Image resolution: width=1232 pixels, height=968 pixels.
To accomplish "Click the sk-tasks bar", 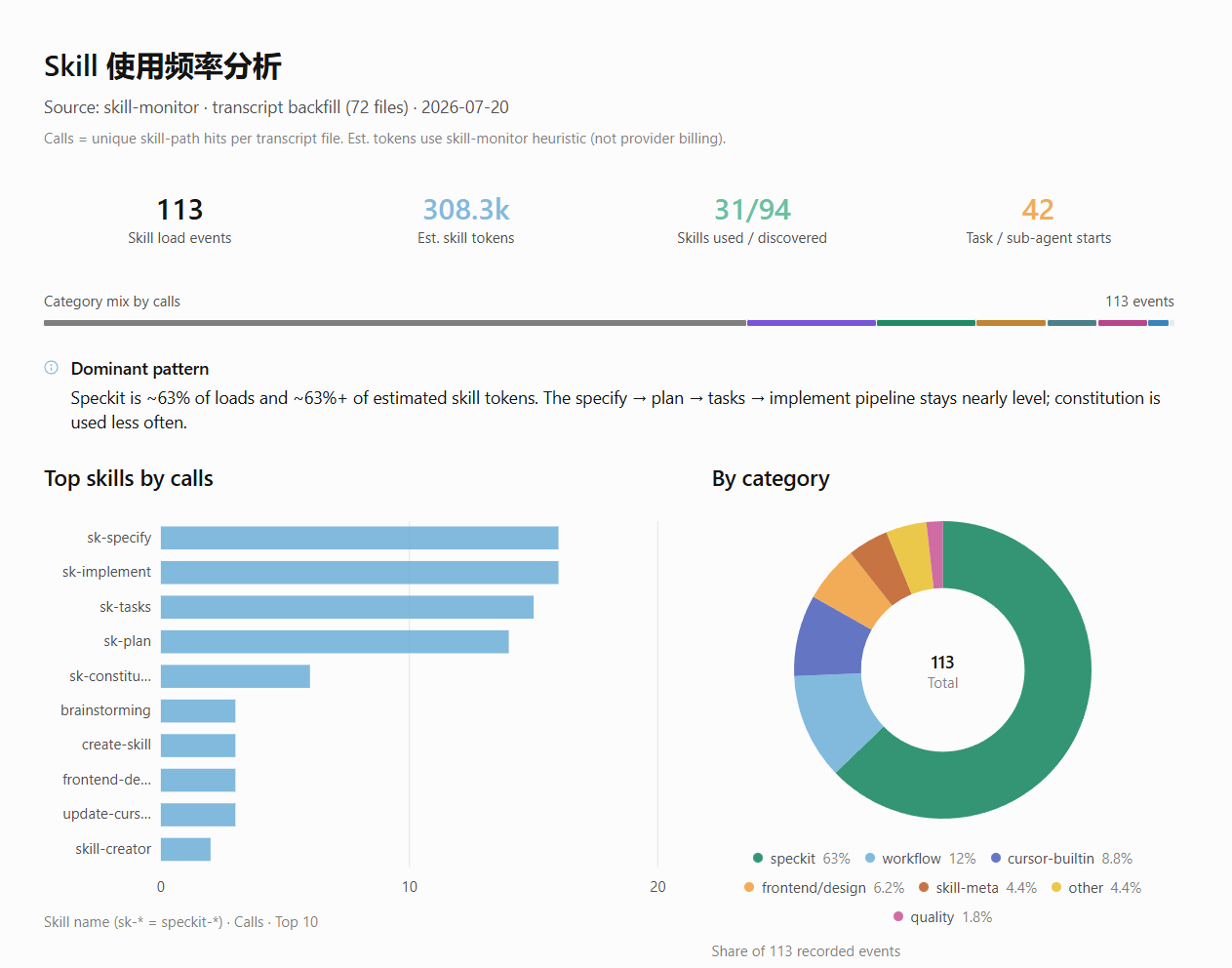I will pos(347,607).
